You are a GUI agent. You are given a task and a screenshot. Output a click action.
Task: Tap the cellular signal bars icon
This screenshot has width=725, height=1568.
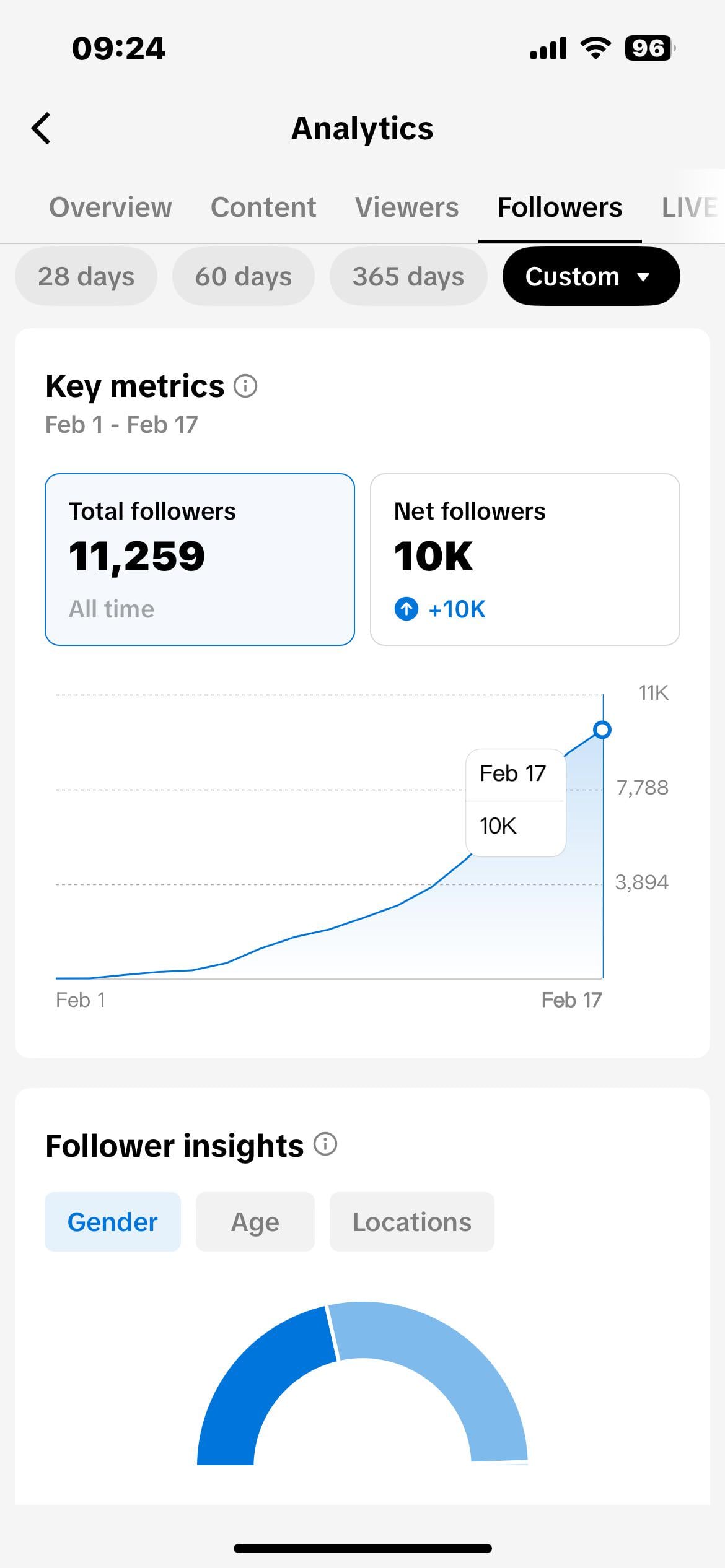(x=548, y=48)
